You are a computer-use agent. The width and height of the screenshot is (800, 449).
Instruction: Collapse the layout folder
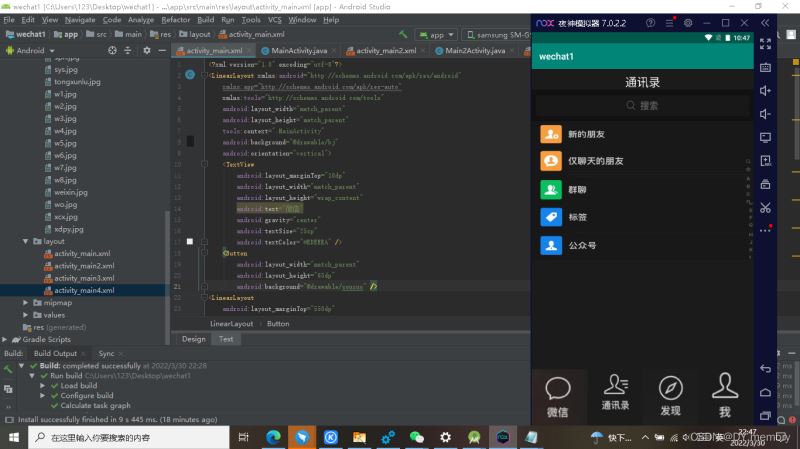(x=26, y=241)
